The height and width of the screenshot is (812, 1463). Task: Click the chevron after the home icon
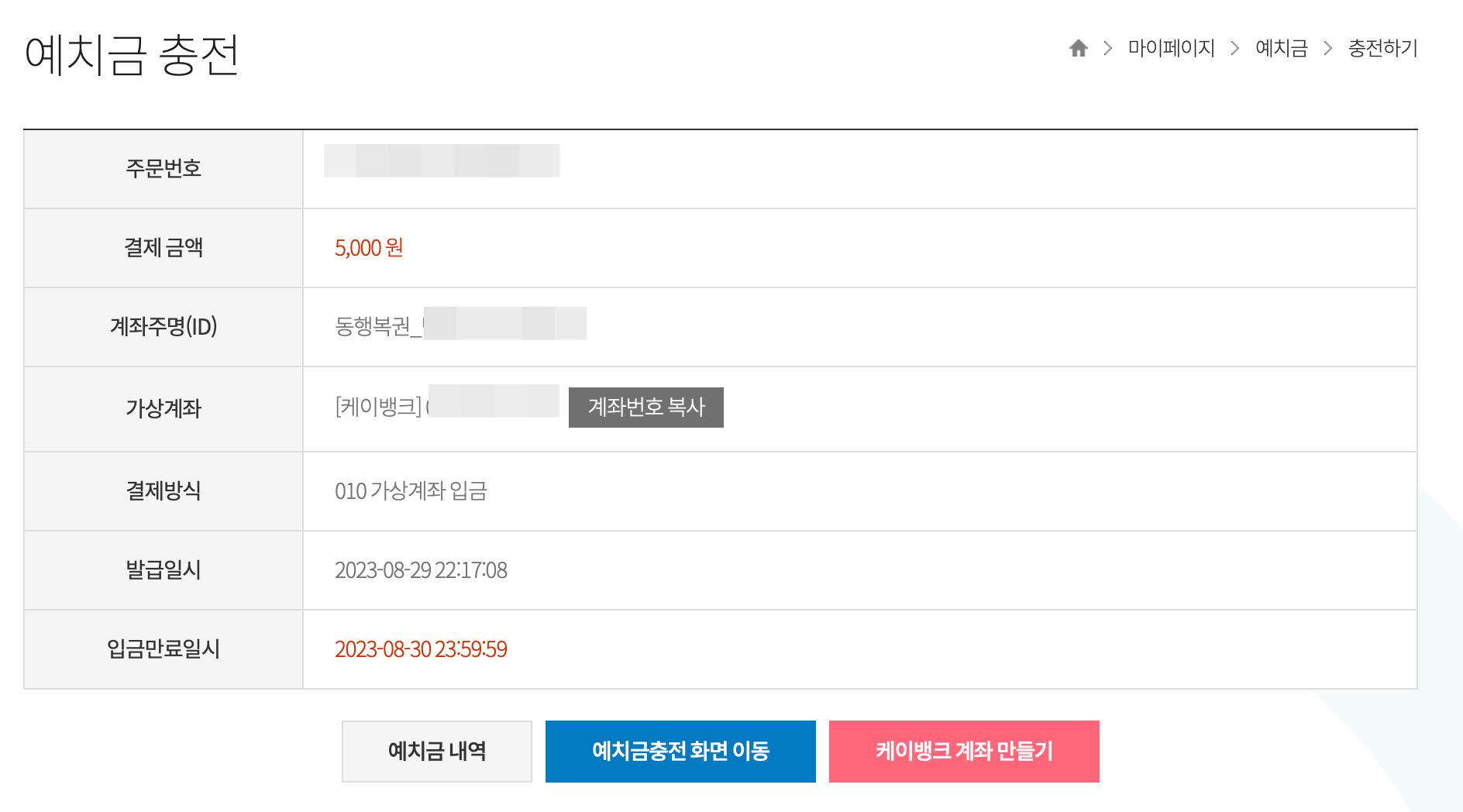[x=1107, y=48]
